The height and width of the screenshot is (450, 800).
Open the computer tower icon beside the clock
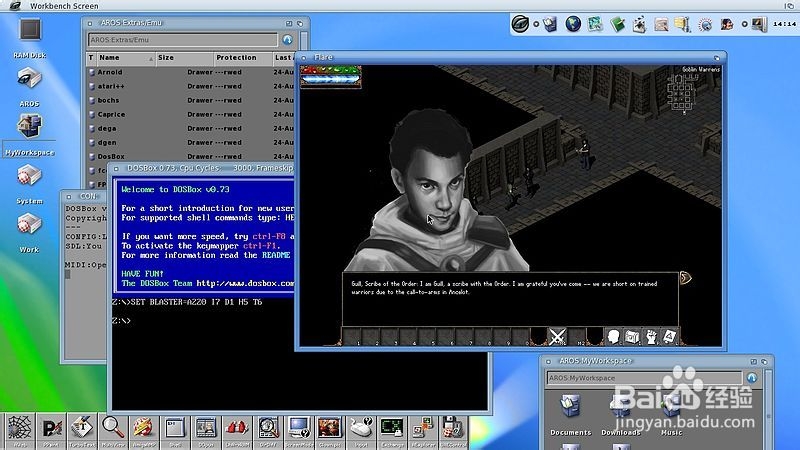click(x=759, y=24)
